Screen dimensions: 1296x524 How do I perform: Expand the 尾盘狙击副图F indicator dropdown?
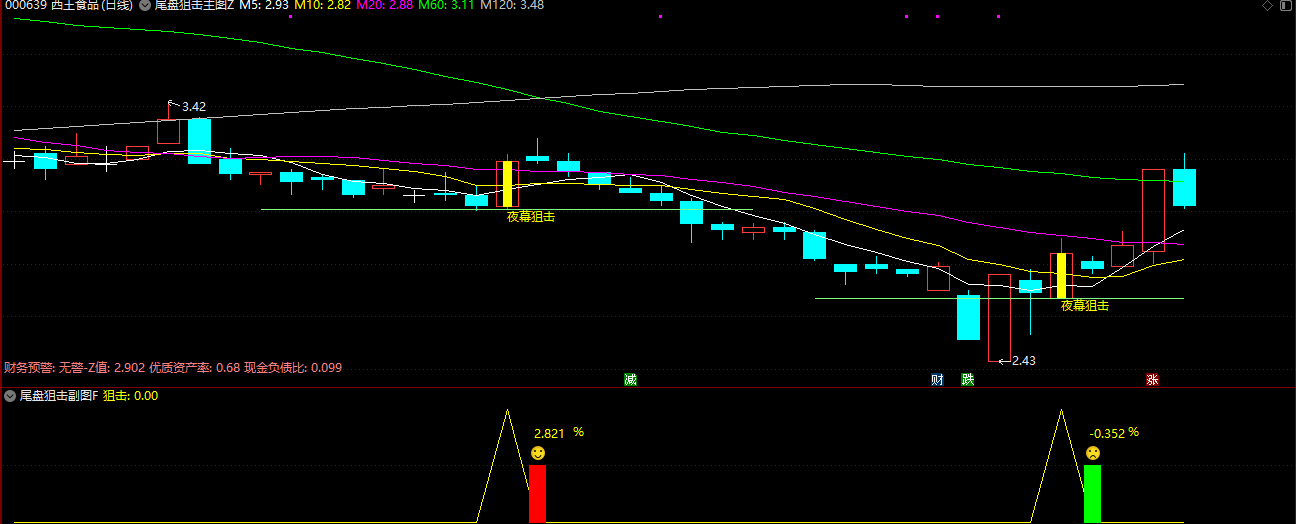click(x=10, y=396)
